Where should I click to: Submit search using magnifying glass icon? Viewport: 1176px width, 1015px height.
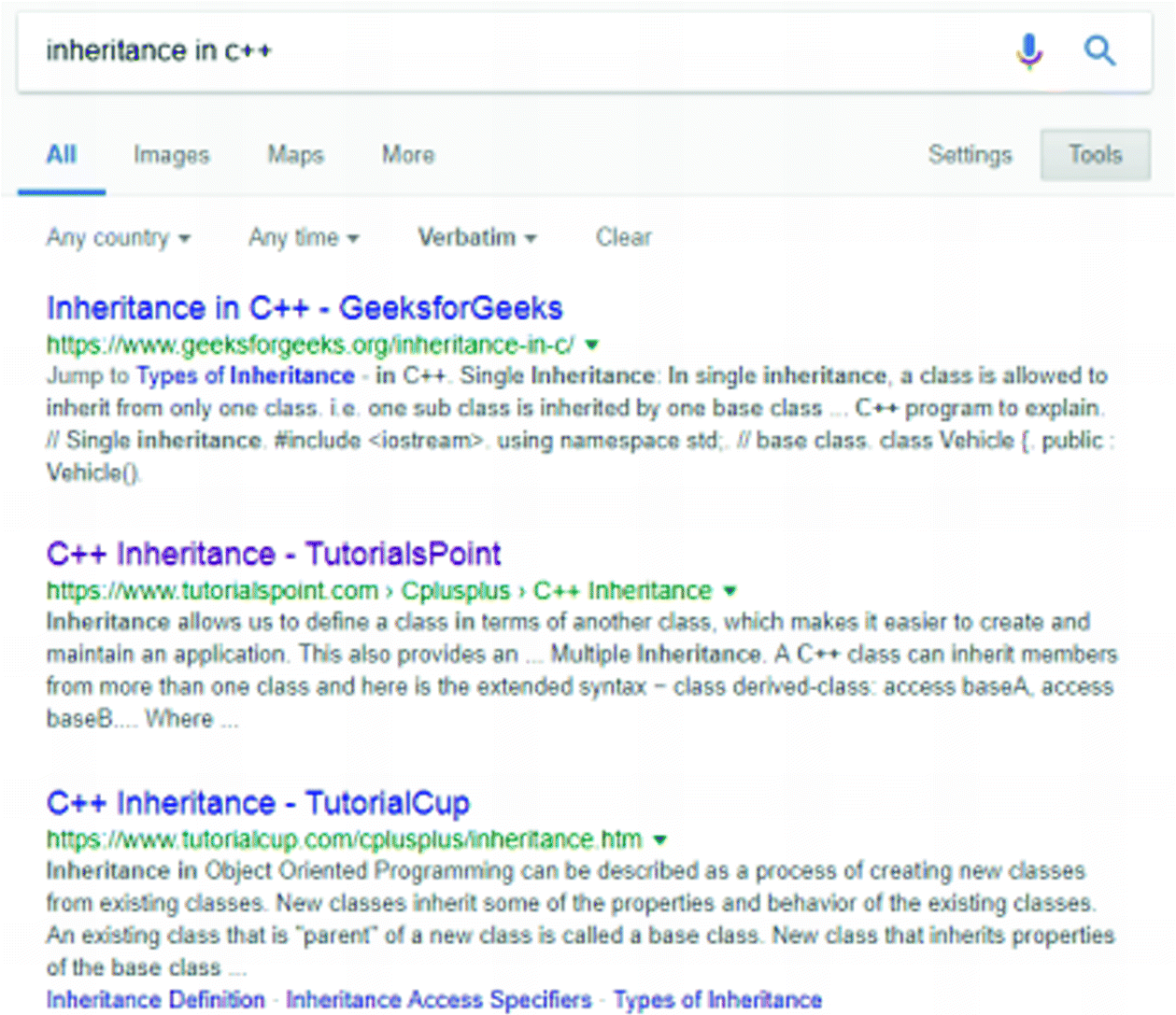coord(1099,50)
